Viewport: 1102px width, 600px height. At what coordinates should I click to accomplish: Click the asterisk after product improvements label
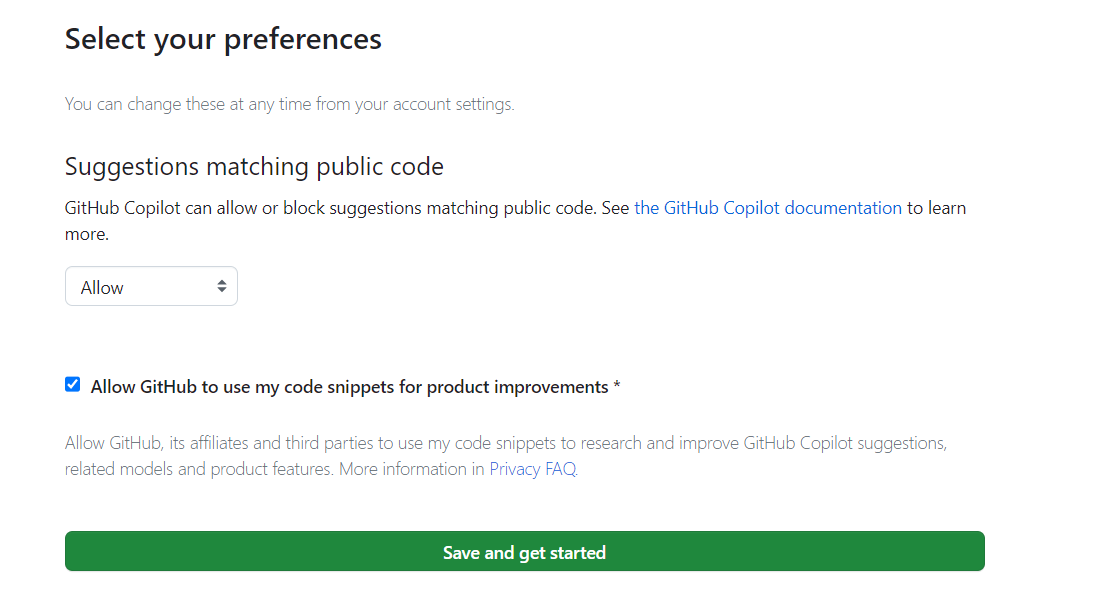tap(617, 386)
